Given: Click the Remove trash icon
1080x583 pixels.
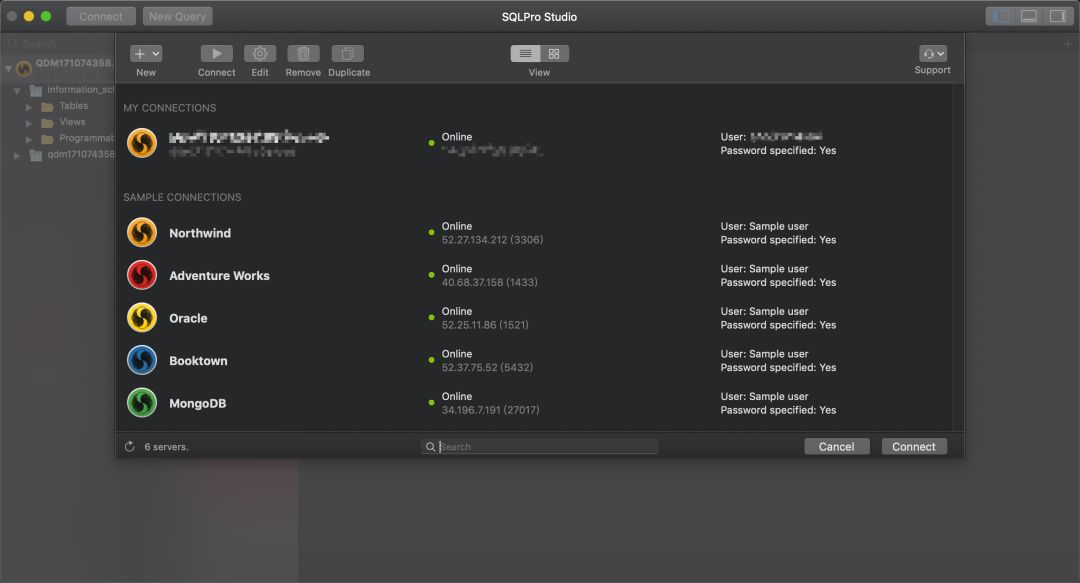Looking at the screenshot, I should [x=303, y=54].
